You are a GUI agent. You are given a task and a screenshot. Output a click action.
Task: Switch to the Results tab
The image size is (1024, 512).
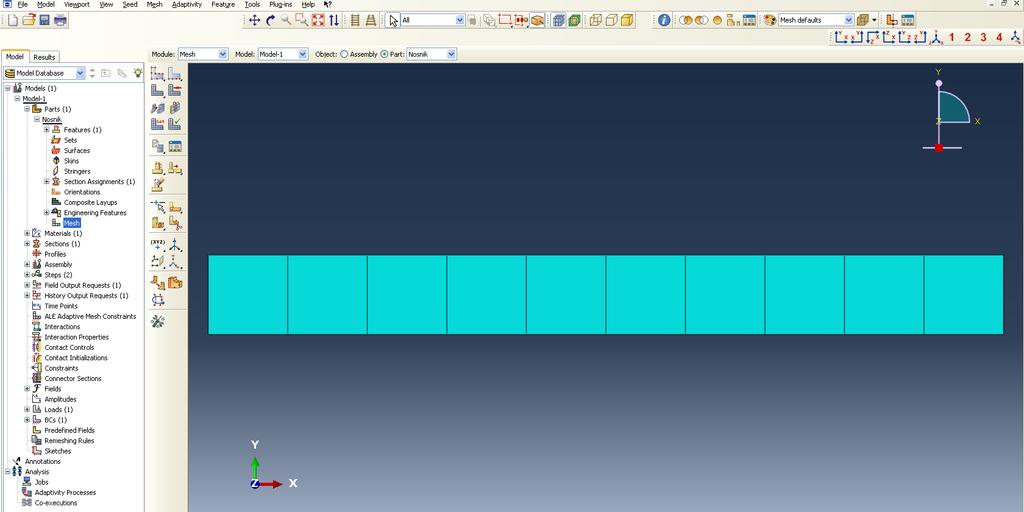(x=44, y=57)
